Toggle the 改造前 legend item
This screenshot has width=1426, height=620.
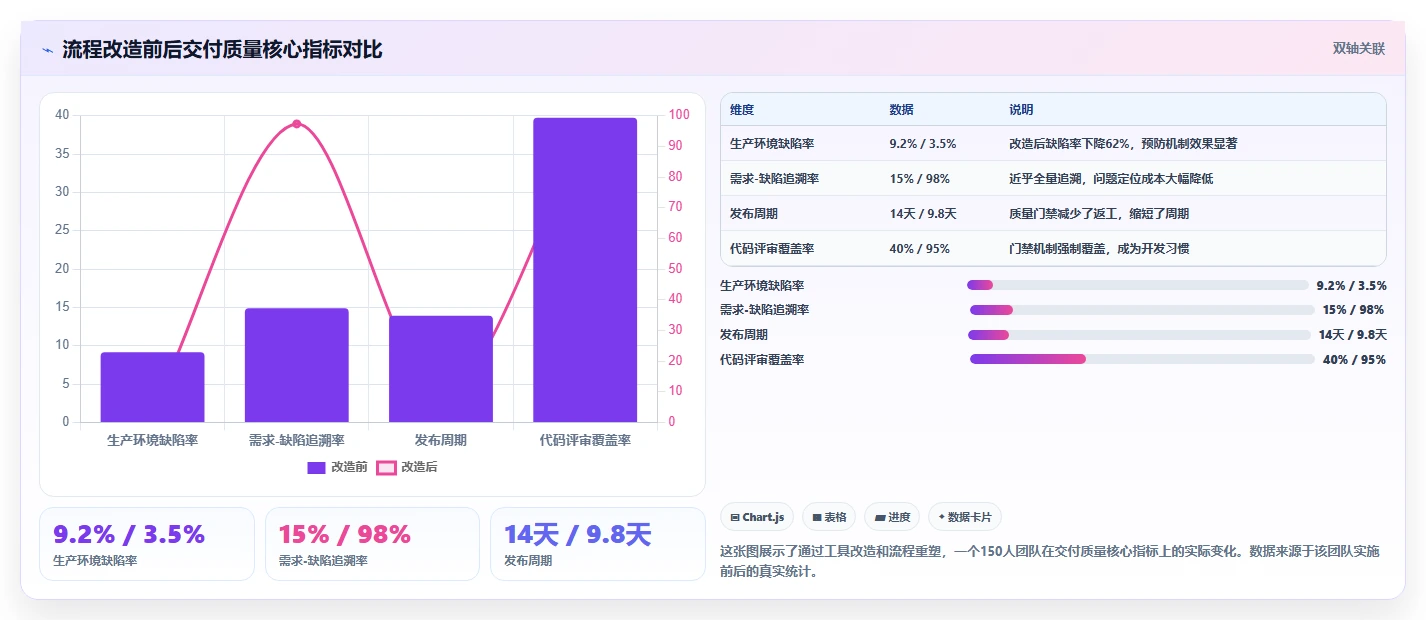click(337, 467)
